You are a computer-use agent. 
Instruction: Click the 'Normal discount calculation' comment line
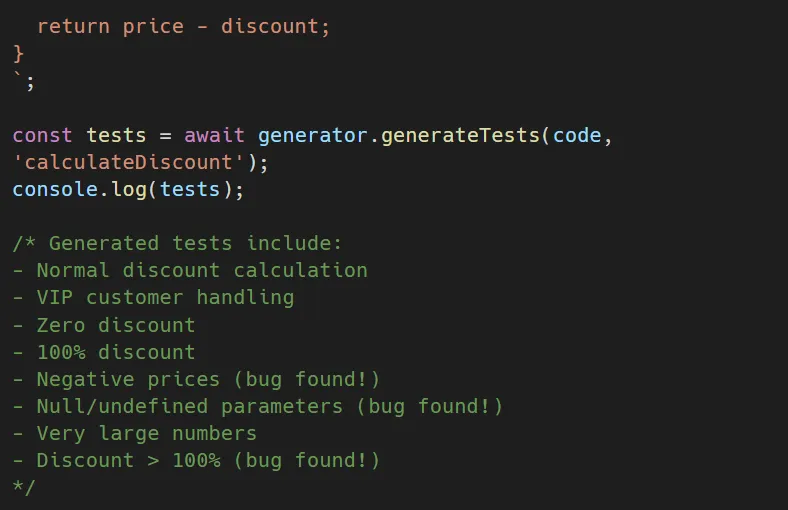[202, 270]
